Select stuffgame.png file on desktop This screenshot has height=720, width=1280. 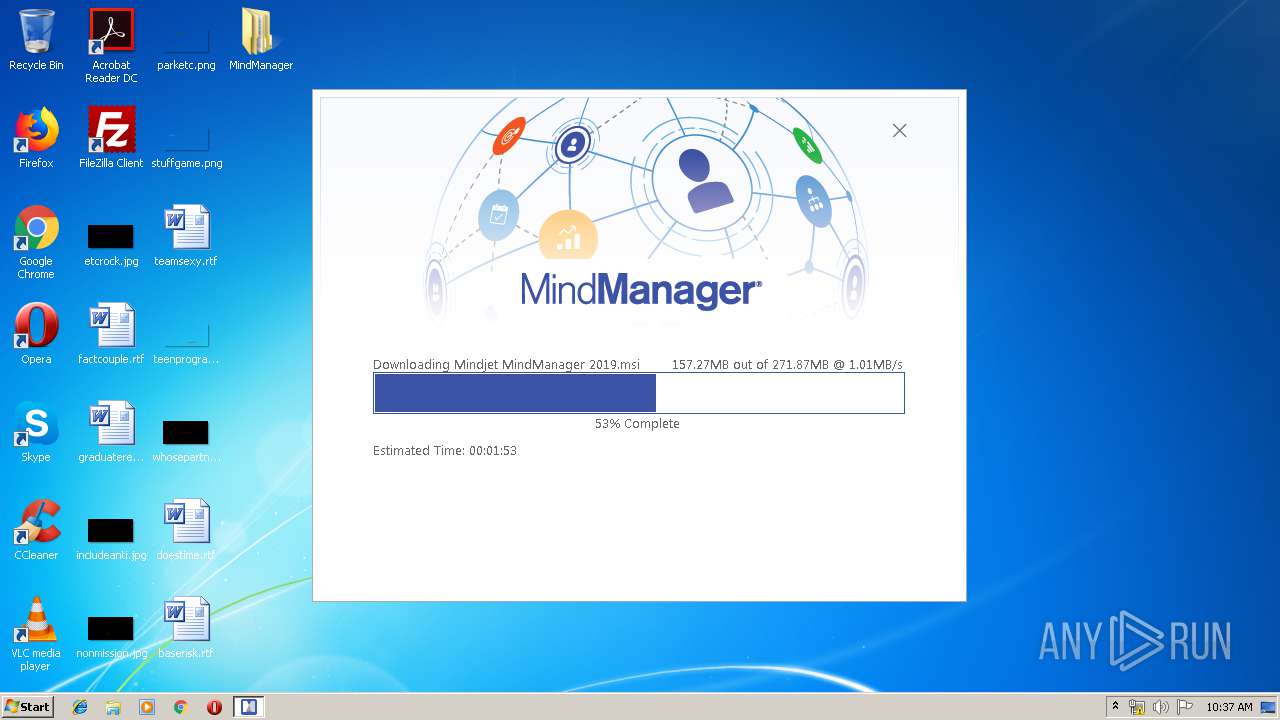click(186, 145)
